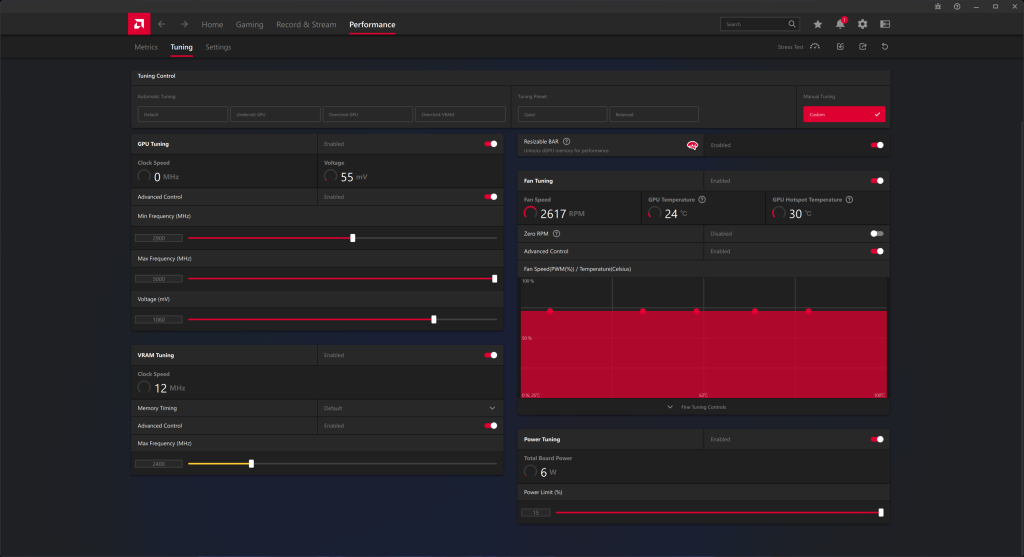
Task: Open the settings gear icon
Action: [862, 24]
